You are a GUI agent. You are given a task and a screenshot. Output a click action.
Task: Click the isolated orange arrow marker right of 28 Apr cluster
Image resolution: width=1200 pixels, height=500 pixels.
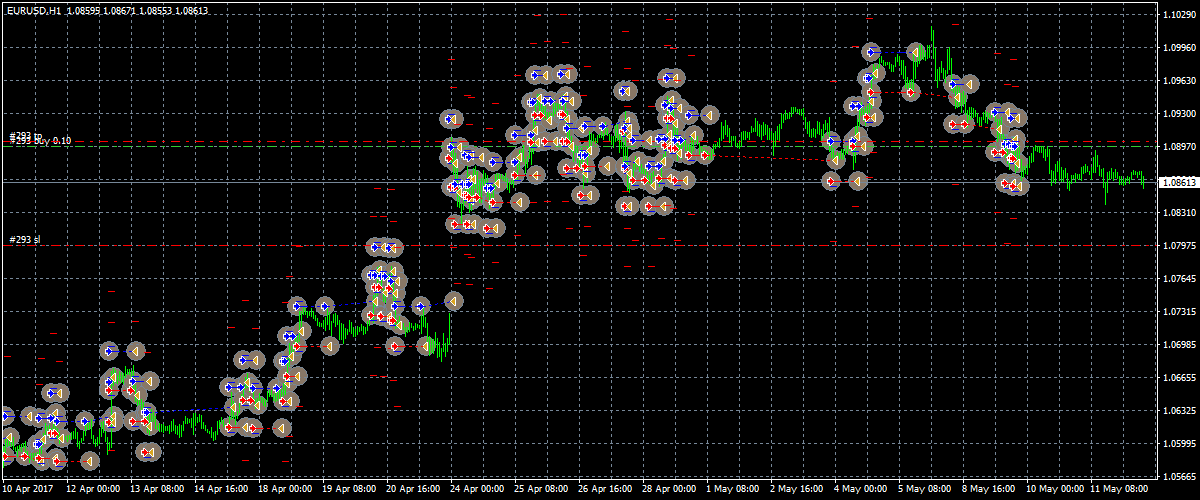pyautogui.click(x=709, y=115)
